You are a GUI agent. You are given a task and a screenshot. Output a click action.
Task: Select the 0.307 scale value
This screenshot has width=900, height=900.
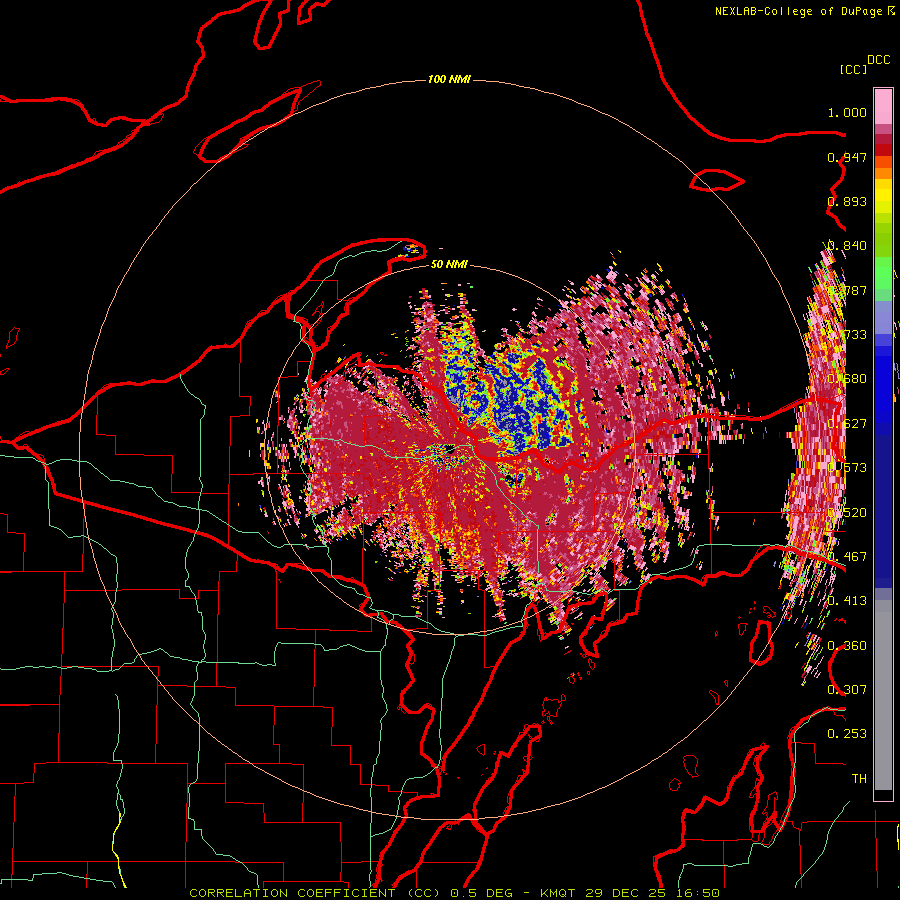(x=847, y=689)
